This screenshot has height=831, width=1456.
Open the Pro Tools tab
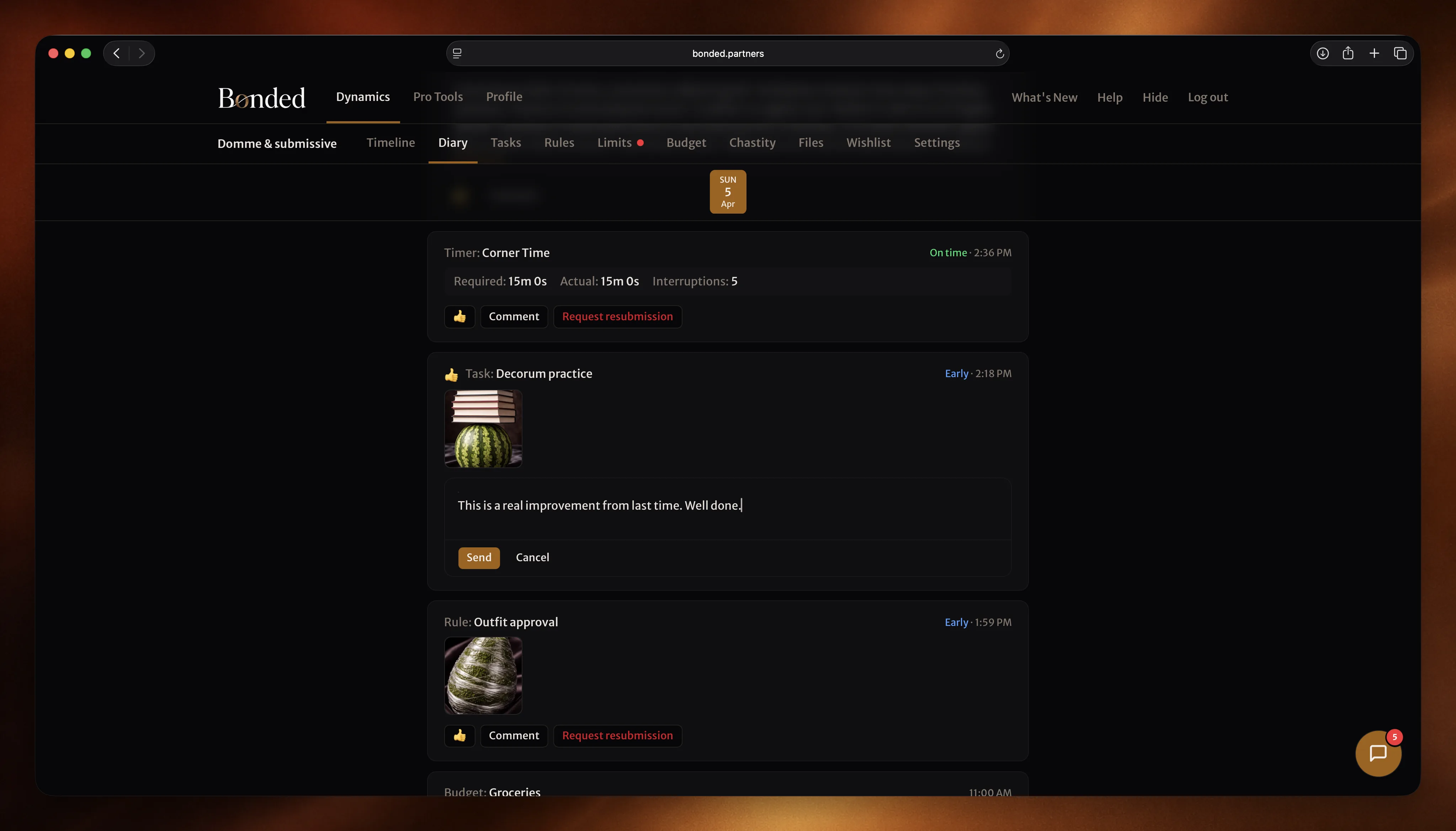438,96
